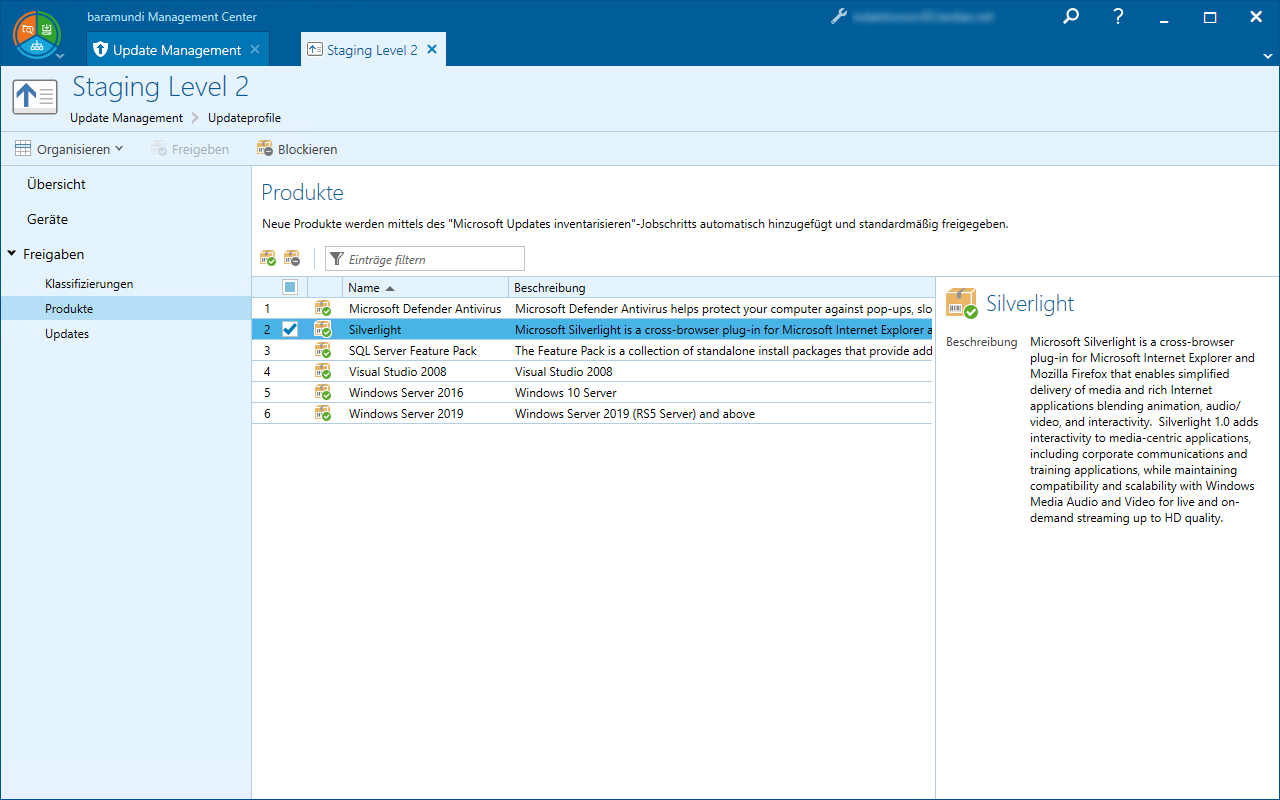1280x800 pixels.
Task: Collapse the Freigaben tree node
Action: [x=12, y=254]
